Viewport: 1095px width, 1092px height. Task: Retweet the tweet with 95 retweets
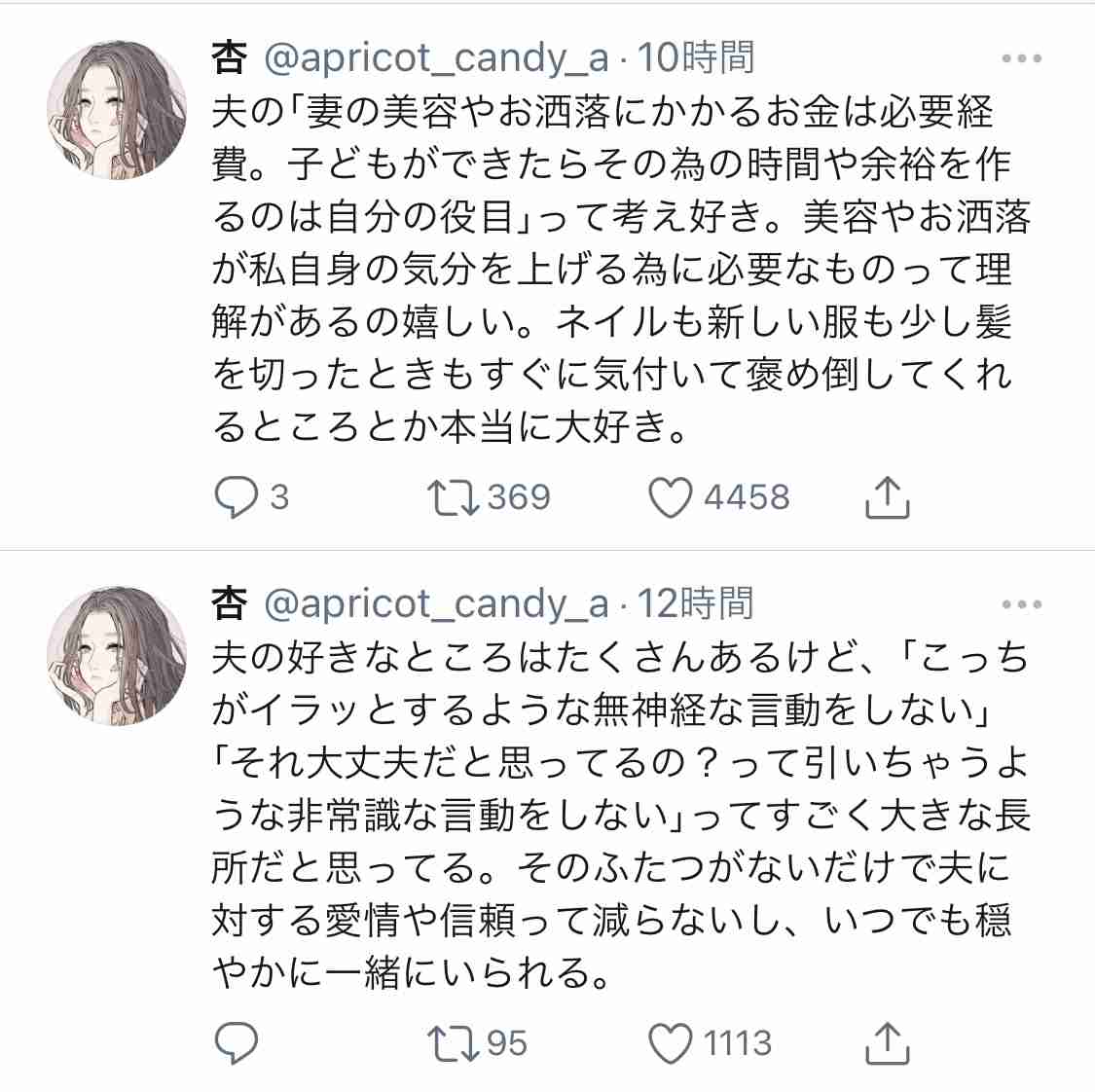(452, 1043)
